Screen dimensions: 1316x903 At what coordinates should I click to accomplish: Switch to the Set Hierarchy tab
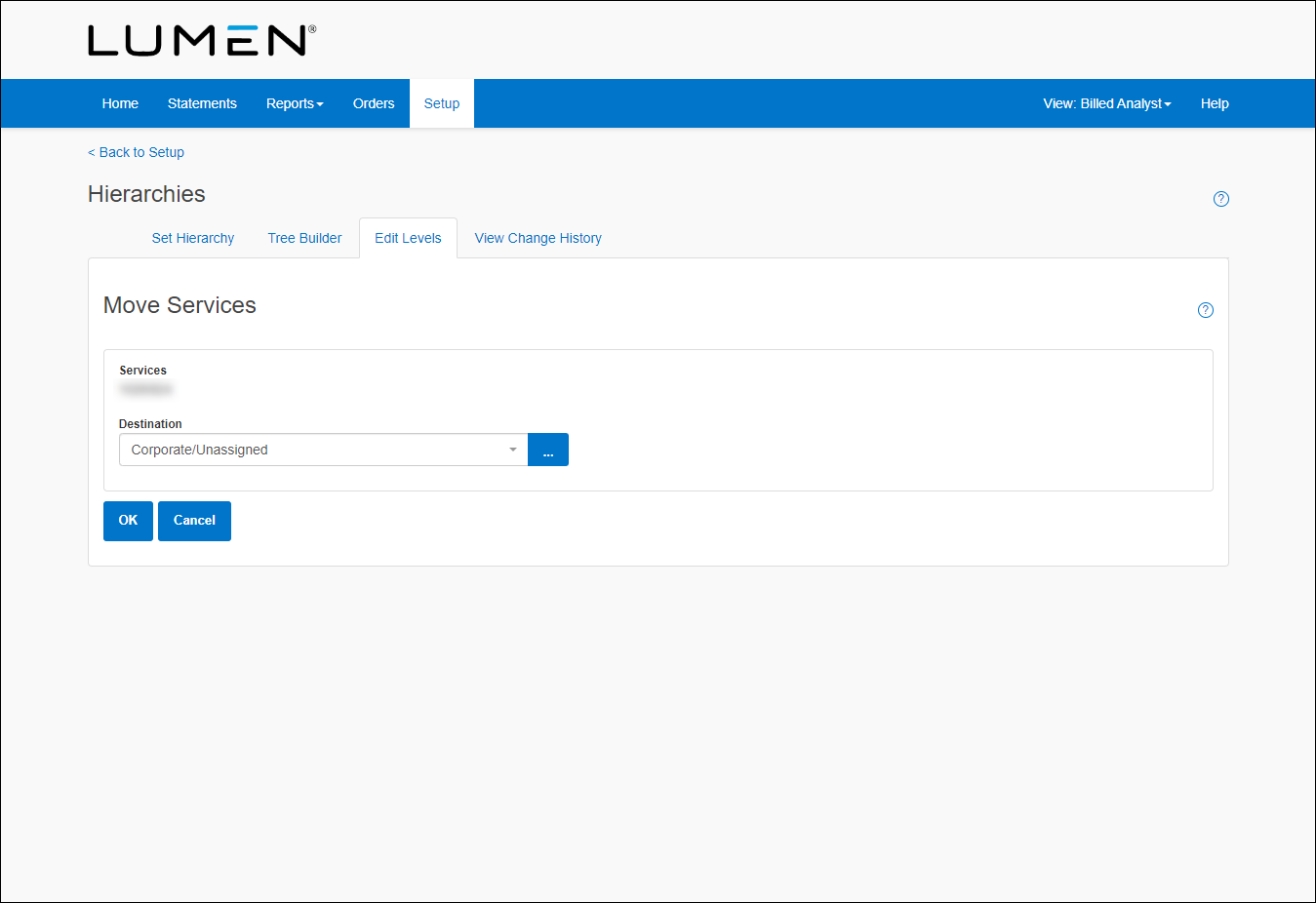pos(193,238)
